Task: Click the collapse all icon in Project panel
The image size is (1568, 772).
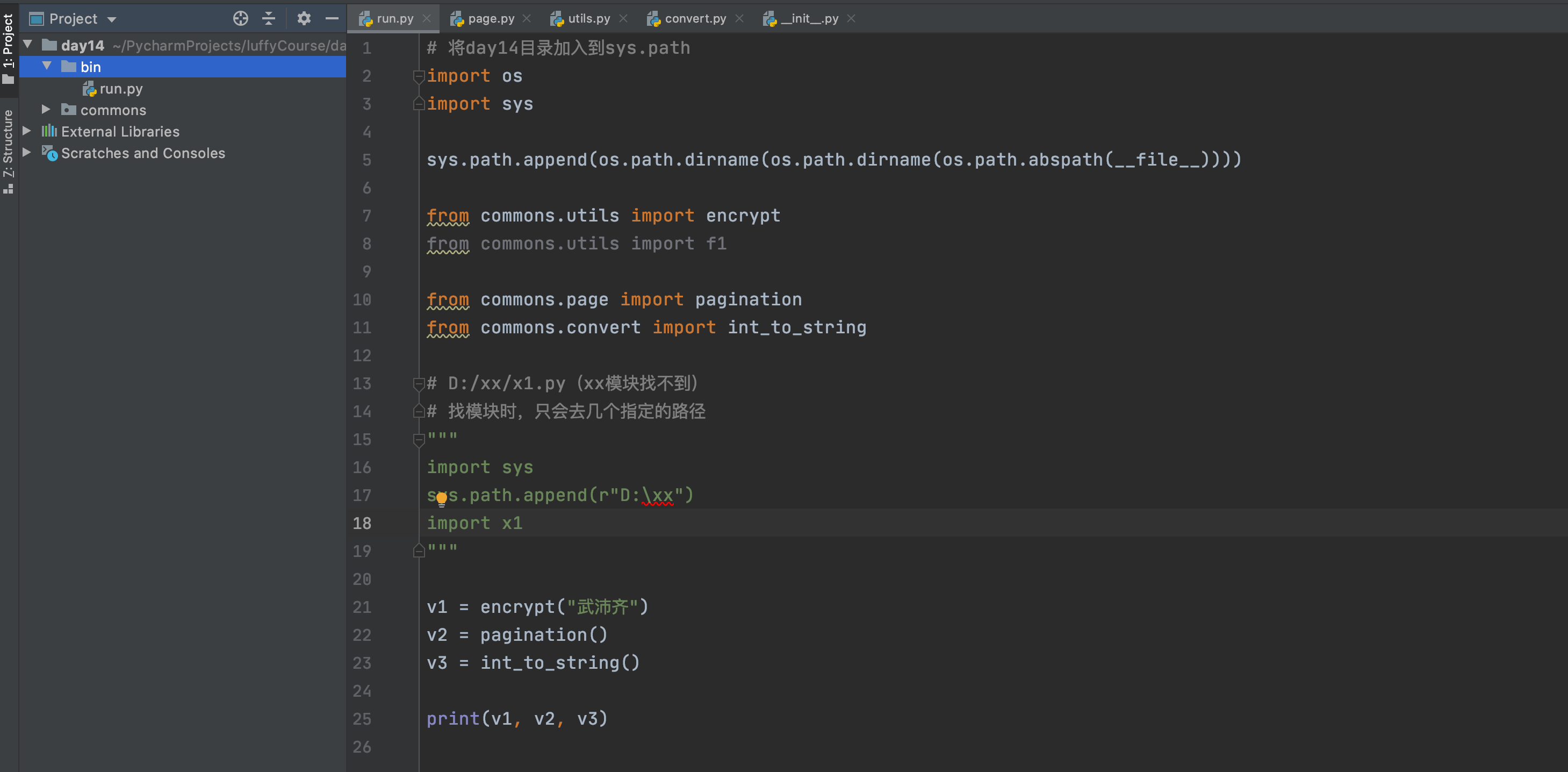Action: pyautogui.click(x=269, y=19)
